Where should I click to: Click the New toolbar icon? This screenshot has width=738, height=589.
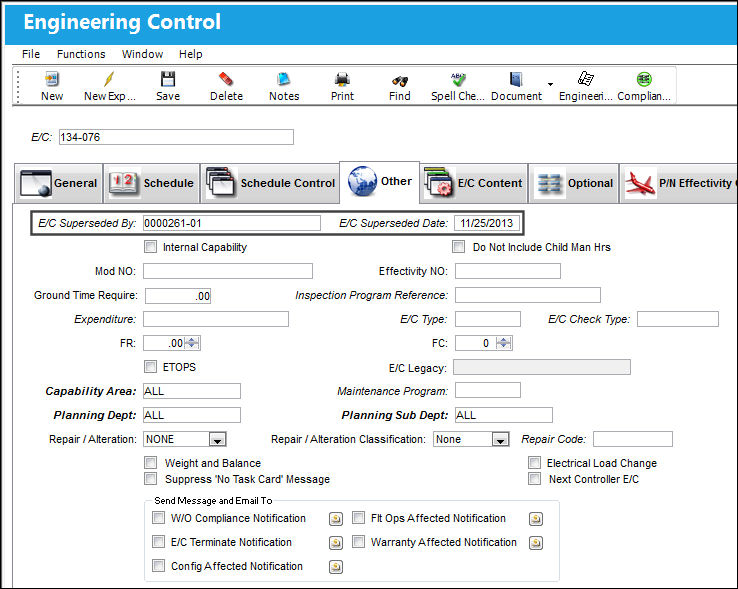pyautogui.click(x=52, y=79)
